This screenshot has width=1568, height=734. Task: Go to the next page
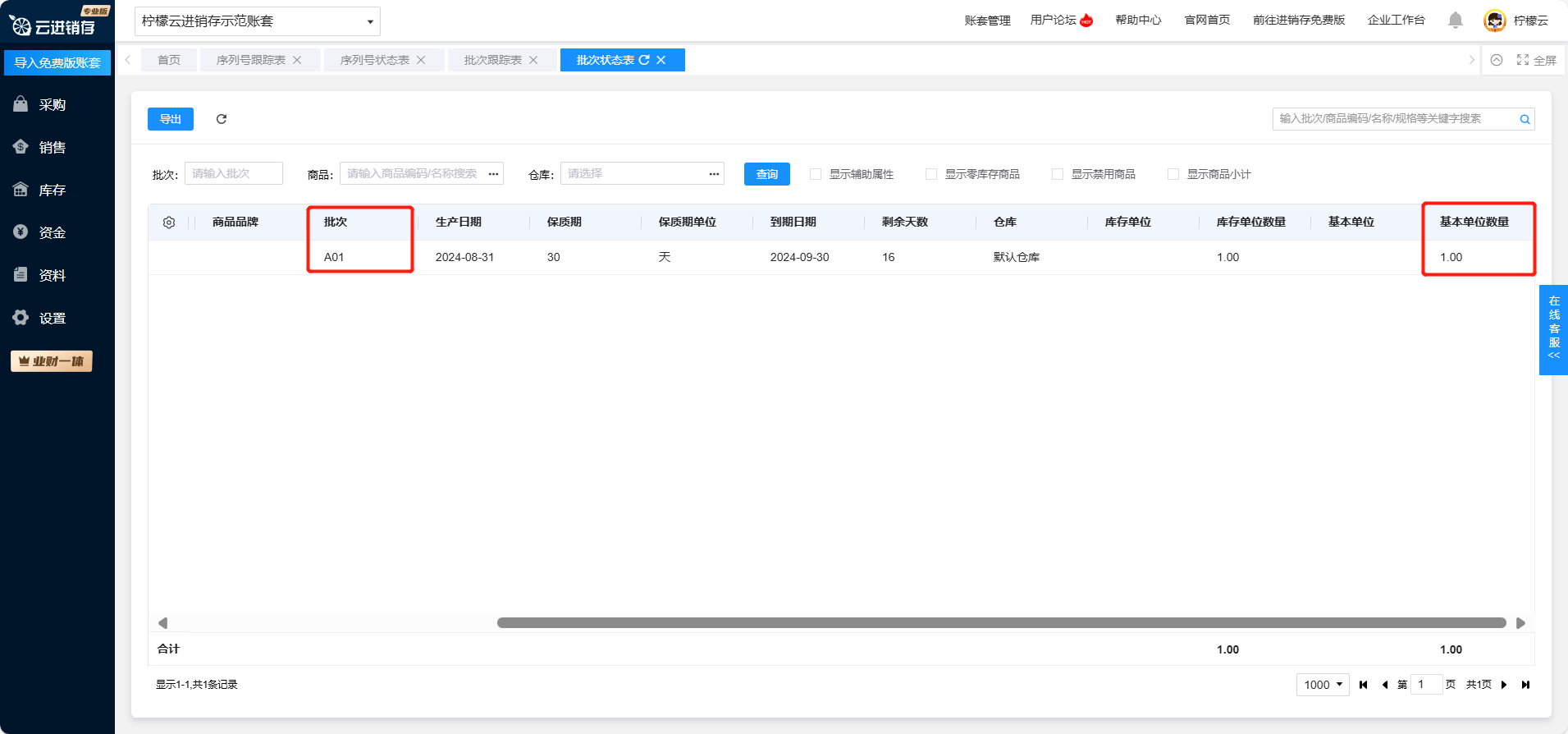[x=1504, y=685]
